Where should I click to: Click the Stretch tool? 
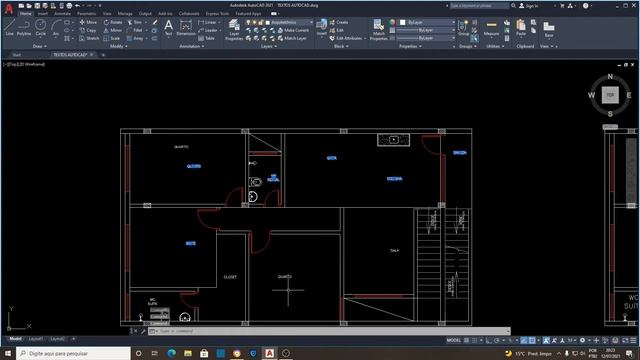pos(89,38)
